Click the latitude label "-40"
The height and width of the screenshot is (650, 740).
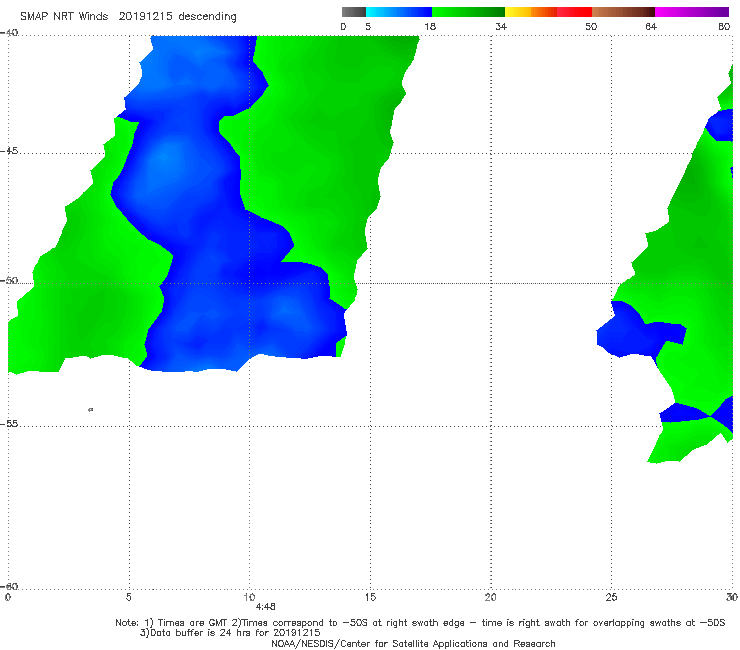[x=9, y=33]
